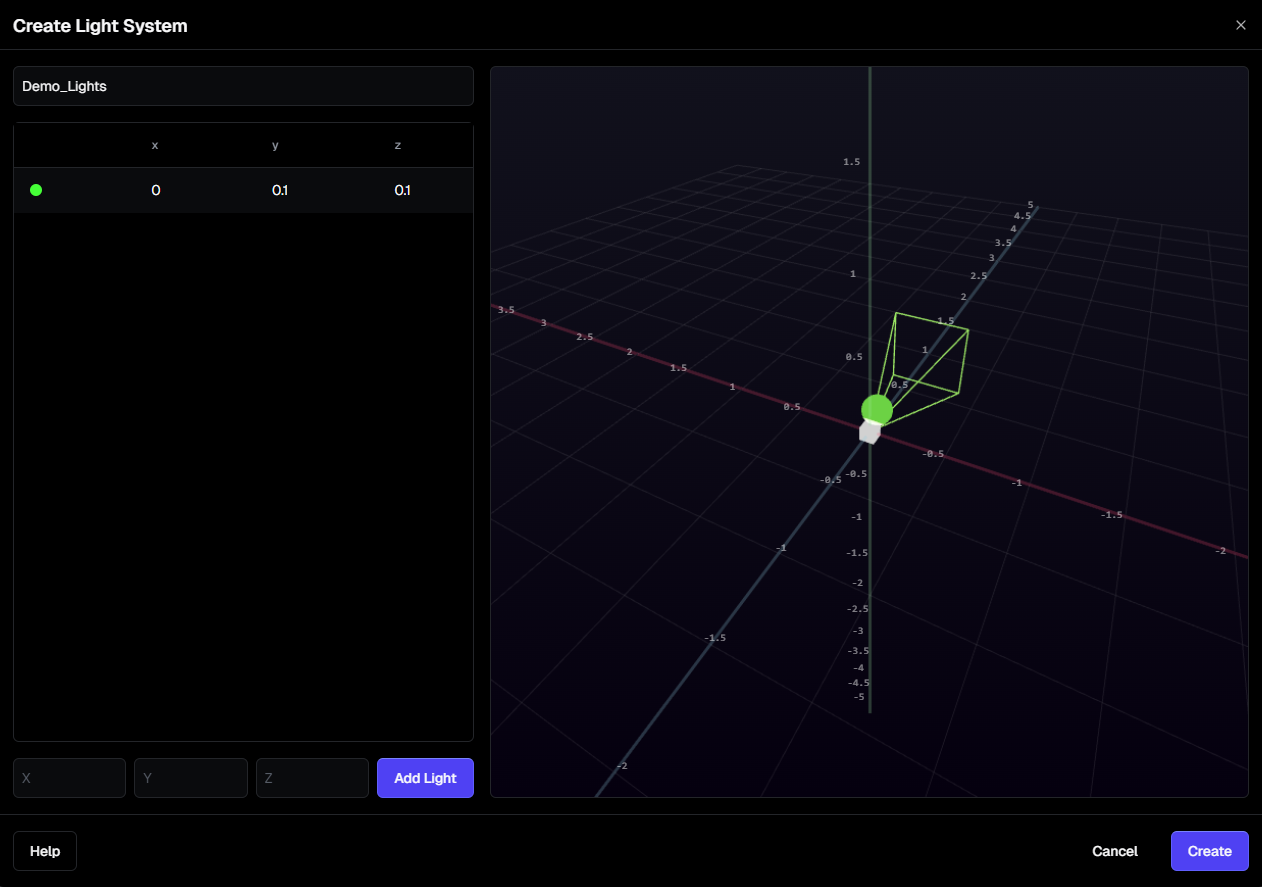Edit the Demo_Lights name field

(x=243, y=86)
